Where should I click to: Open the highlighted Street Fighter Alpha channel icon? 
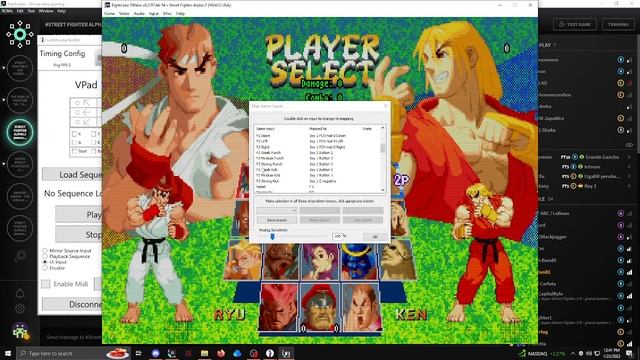[20, 132]
